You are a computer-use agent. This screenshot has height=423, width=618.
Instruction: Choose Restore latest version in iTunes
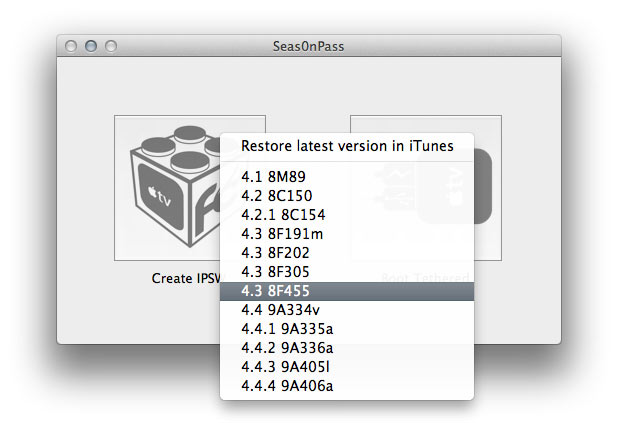point(347,146)
